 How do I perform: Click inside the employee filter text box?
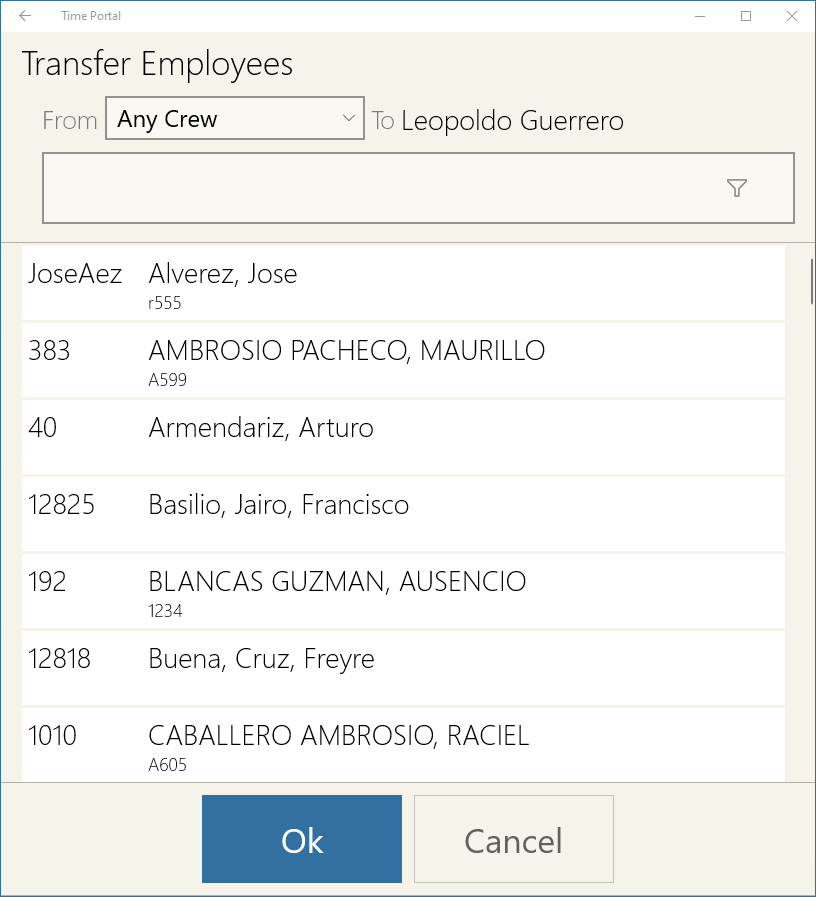(418, 188)
